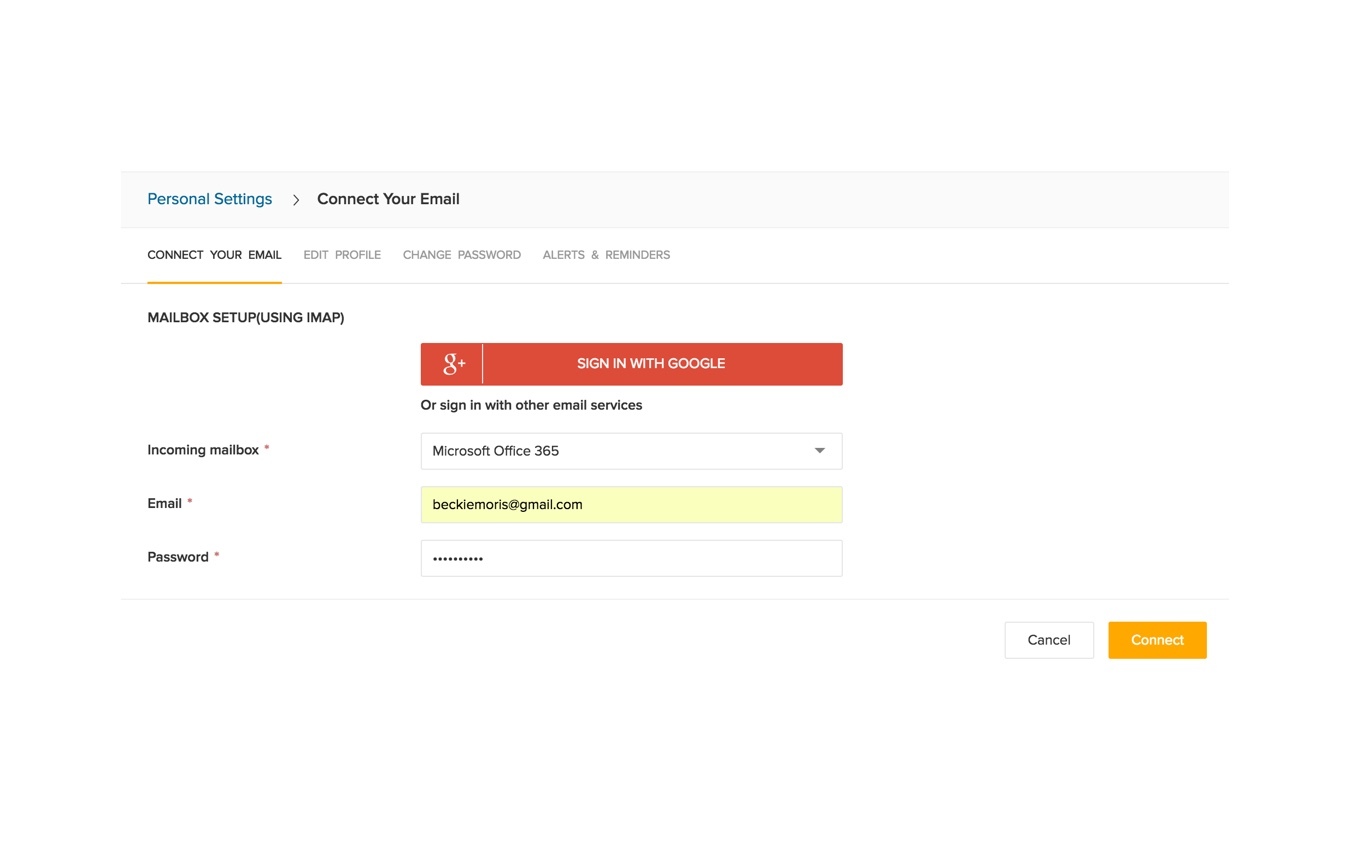
Task: Open the CHANGE PASSWORD tab
Action: coord(461,255)
